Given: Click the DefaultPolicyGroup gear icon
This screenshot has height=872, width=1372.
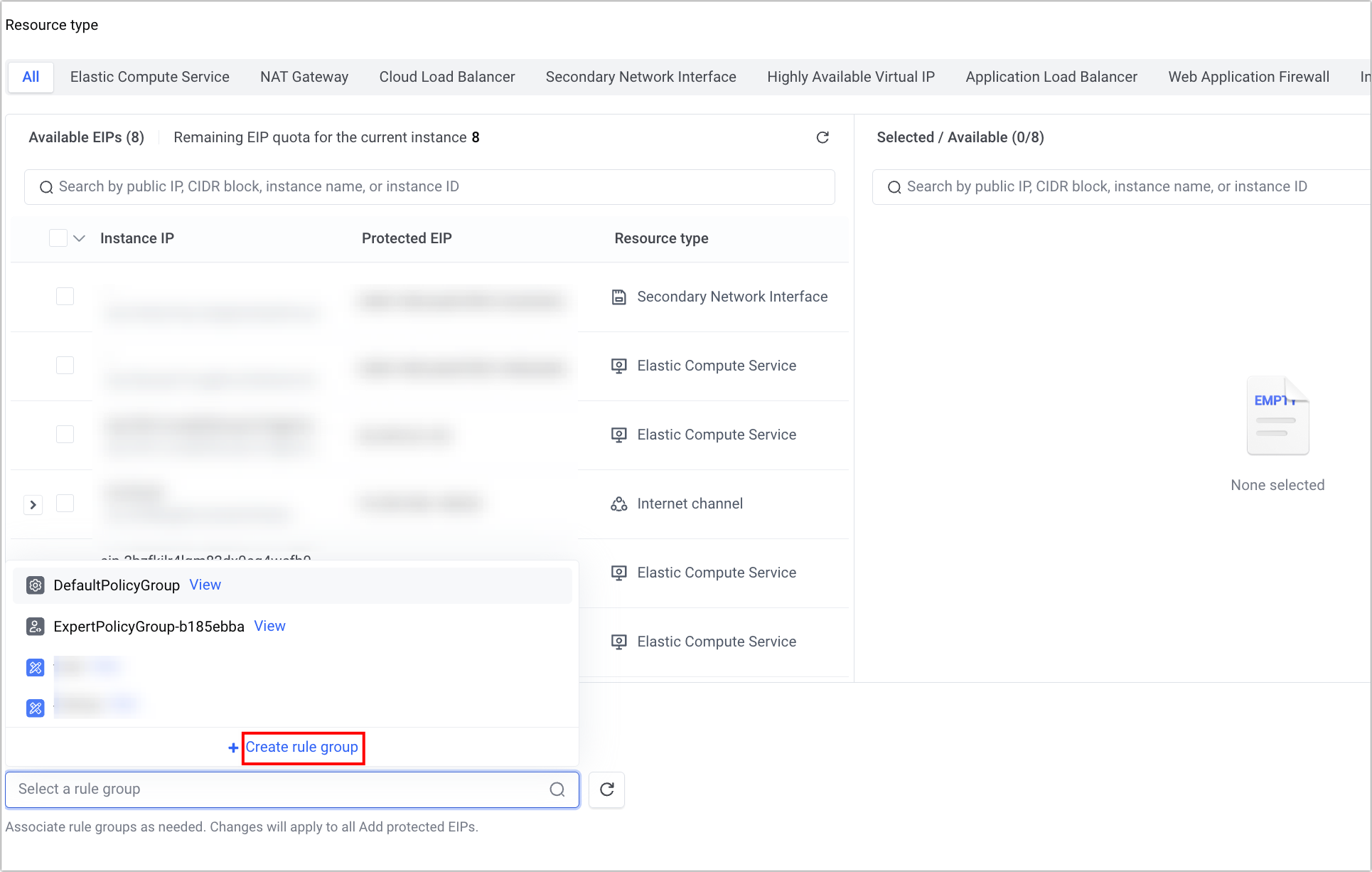Looking at the screenshot, I should (36, 585).
